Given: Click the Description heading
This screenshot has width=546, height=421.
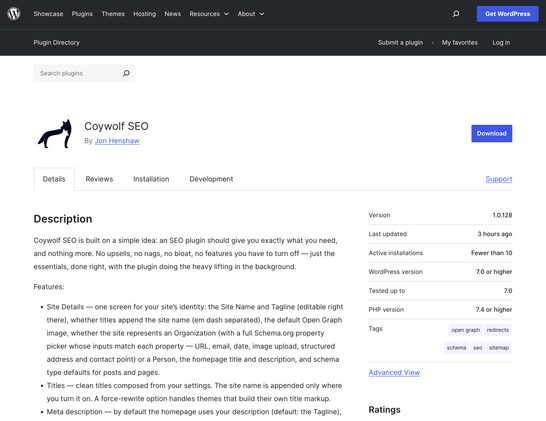Looking at the screenshot, I should pyautogui.click(x=63, y=219).
